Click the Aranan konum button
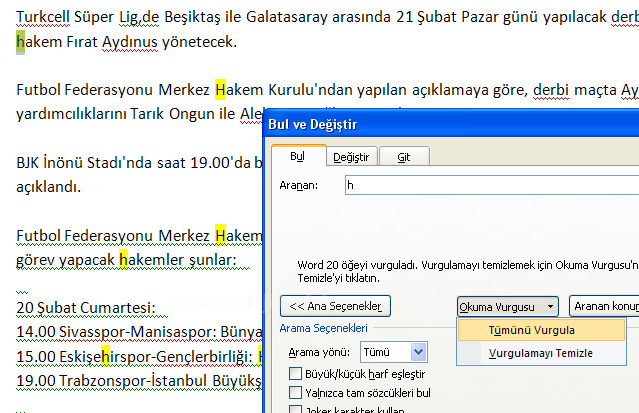Image resolution: width=639 pixels, height=413 pixels. [x=604, y=306]
